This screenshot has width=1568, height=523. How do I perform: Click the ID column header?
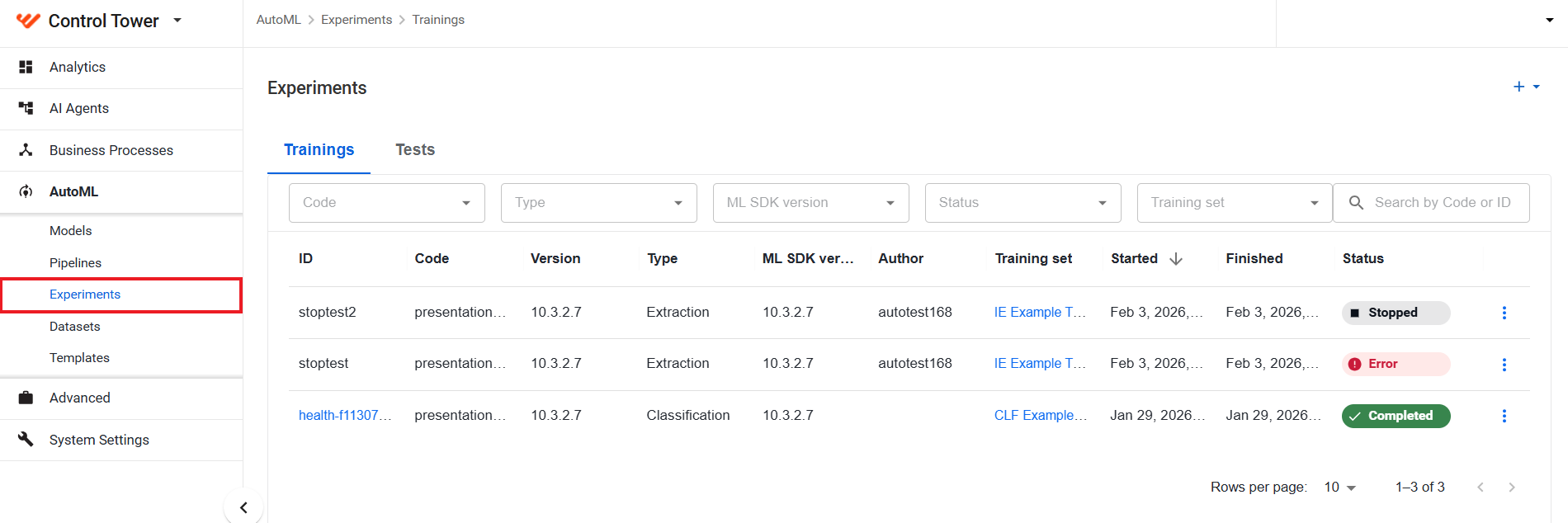pos(305,259)
